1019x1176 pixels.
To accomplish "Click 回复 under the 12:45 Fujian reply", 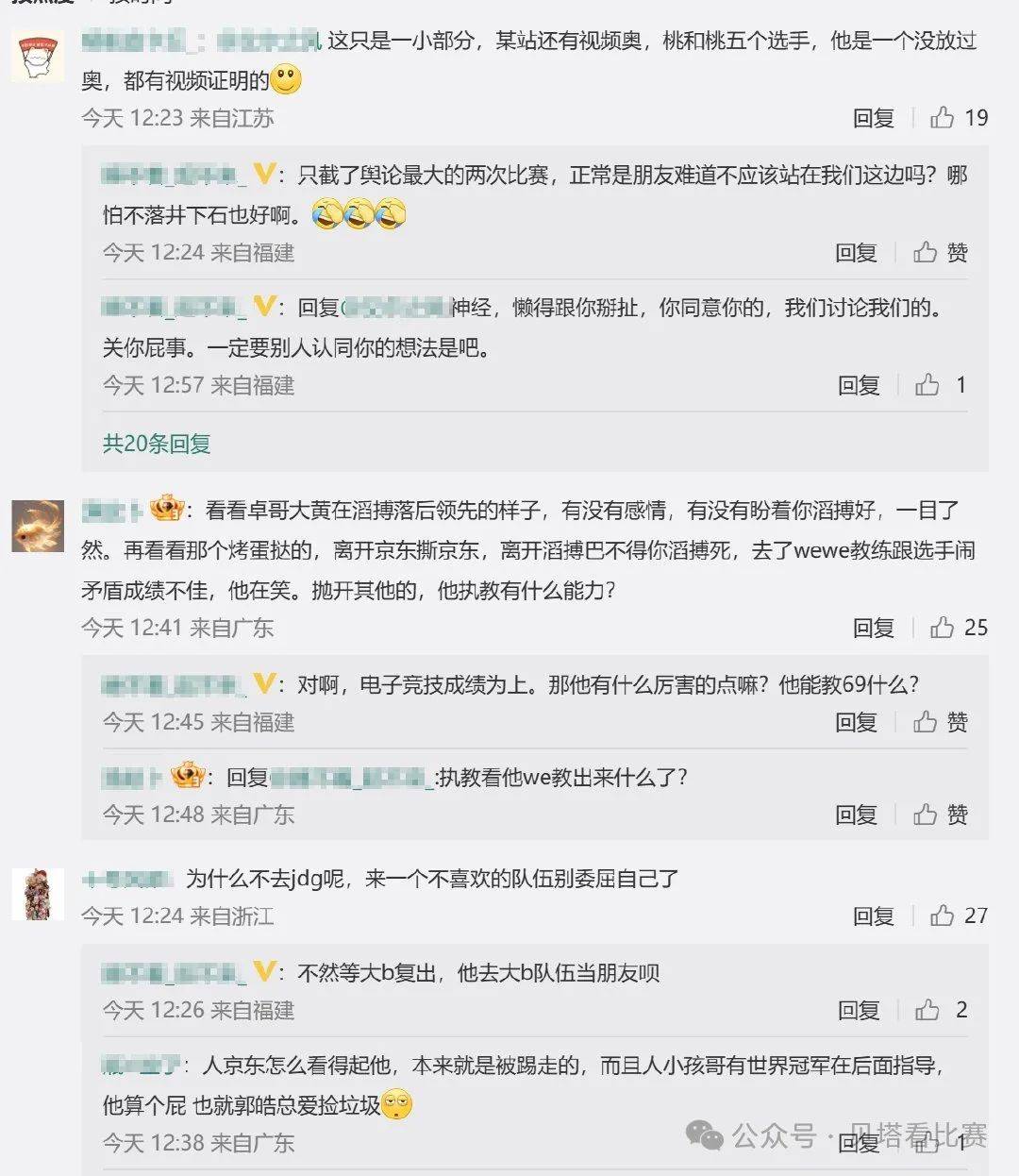I will [x=857, y=722].
